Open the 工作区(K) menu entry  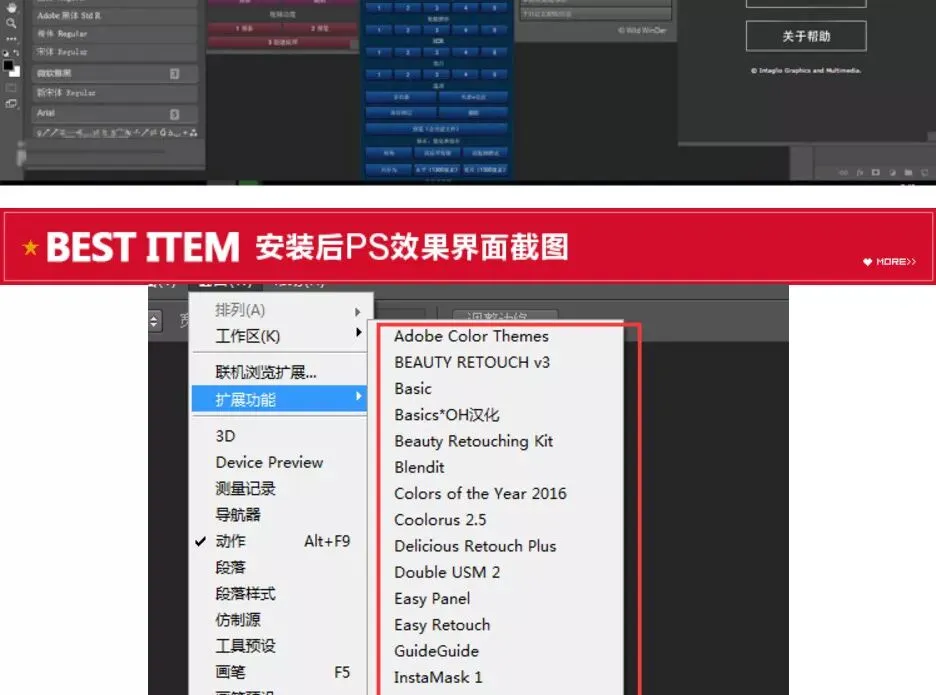[279, 336]
